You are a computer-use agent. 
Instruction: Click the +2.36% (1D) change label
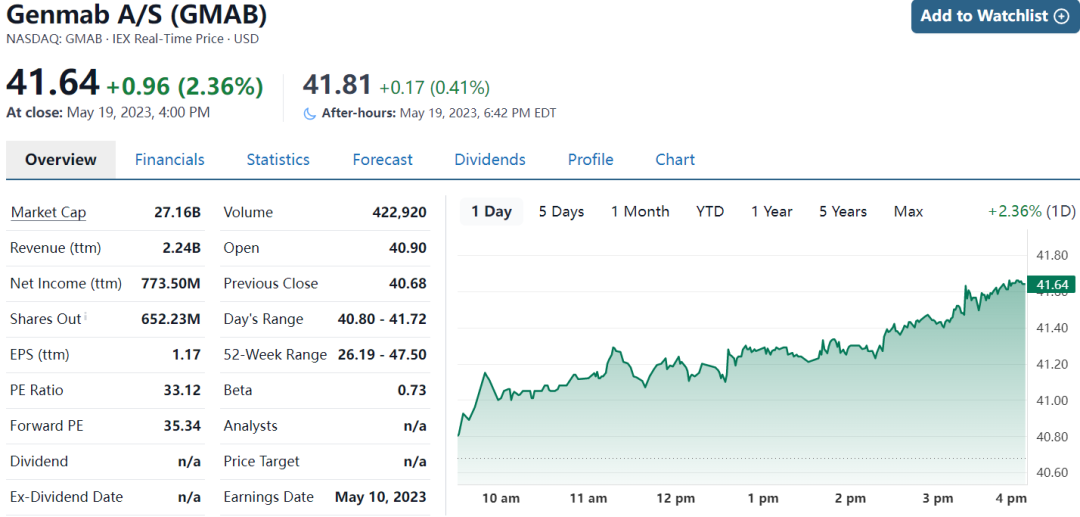click(1031, 212)
